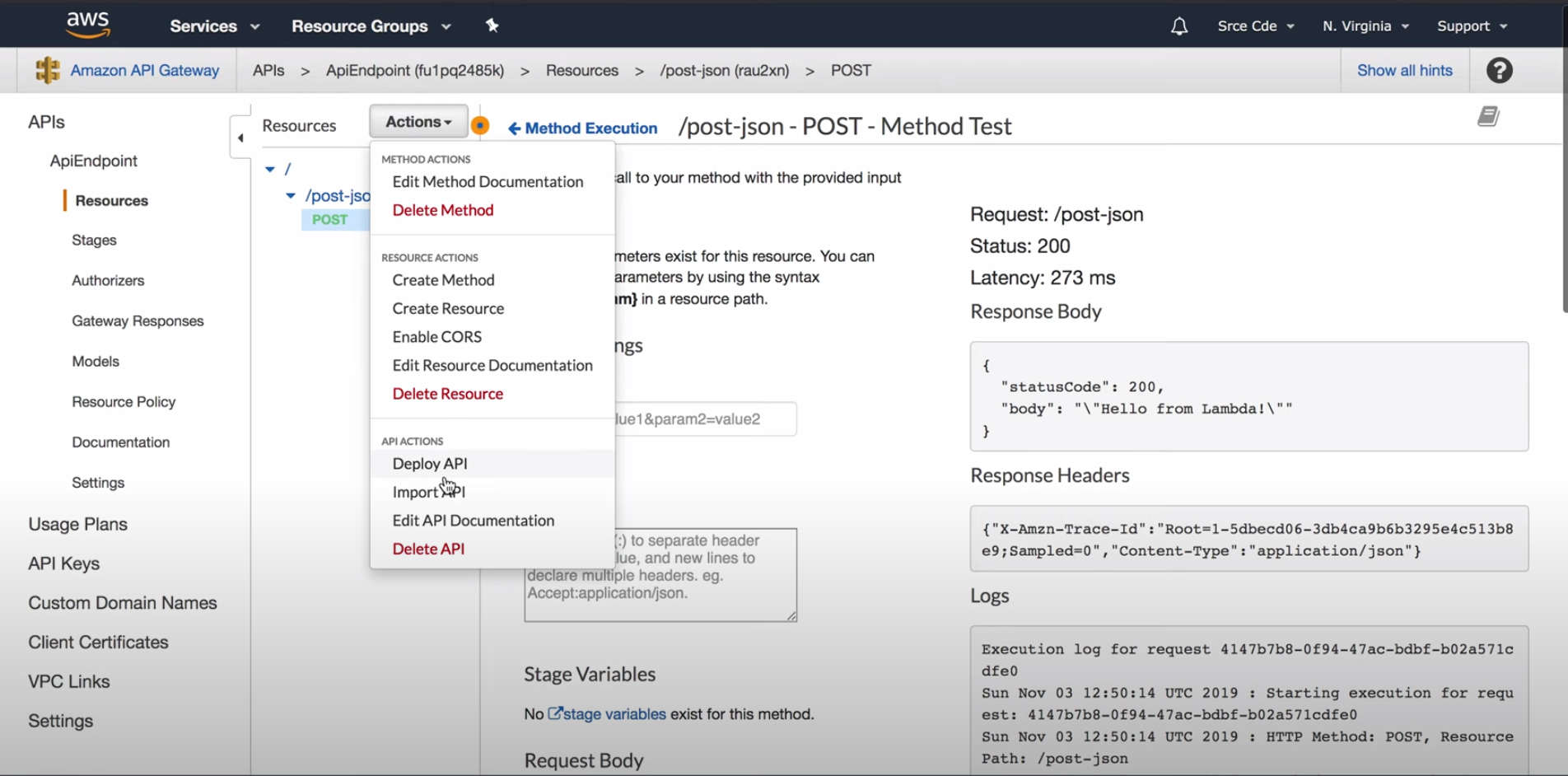The height and width of the screenshot is (776, 1568).
Task: Click the ApiEndpoint (fu1pq2485k) breadcrumb
Action: [x=415, y=71]
